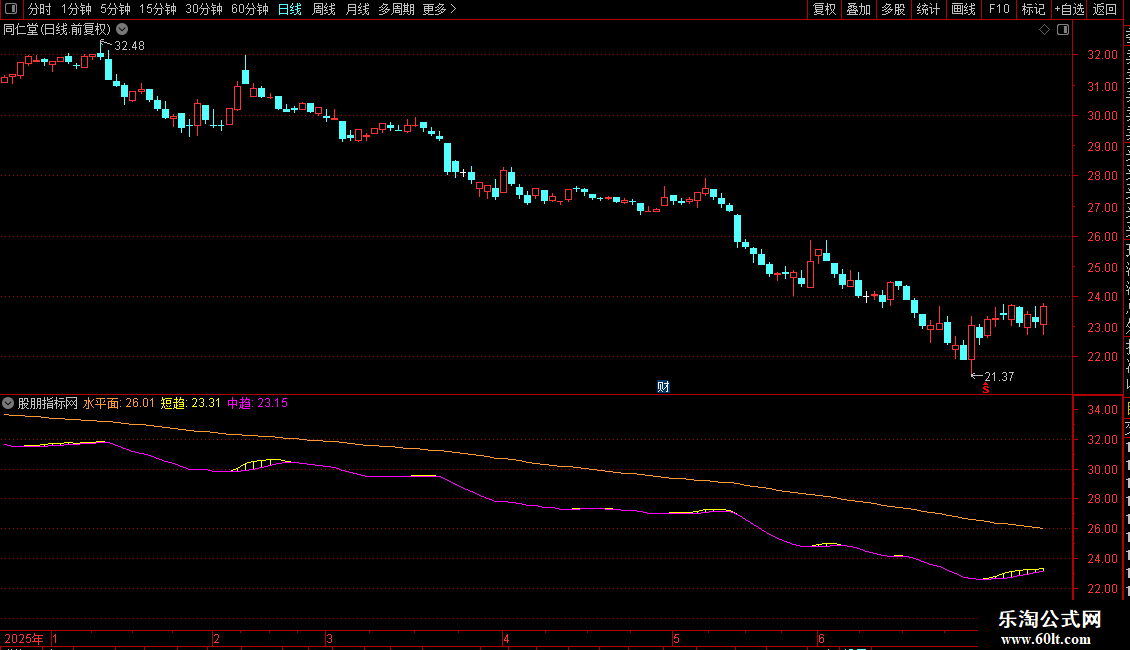Open 多周期 multi-period view
The image size is (1130, 650).
pyautogui.click(x=396, y=9)
